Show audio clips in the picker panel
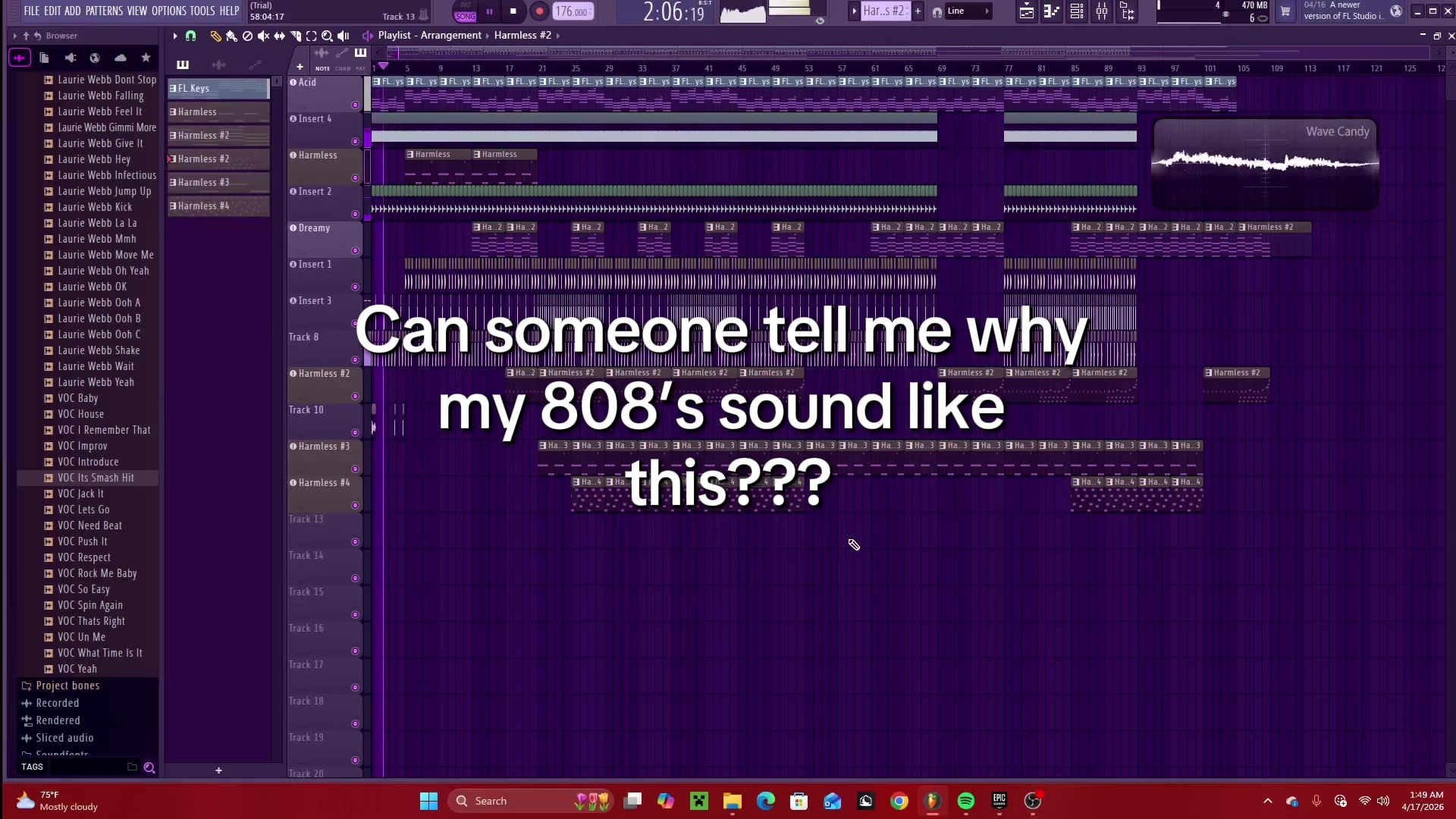Screen dimensions: 1456x819 pyautogui.click(x=219, y=64)
